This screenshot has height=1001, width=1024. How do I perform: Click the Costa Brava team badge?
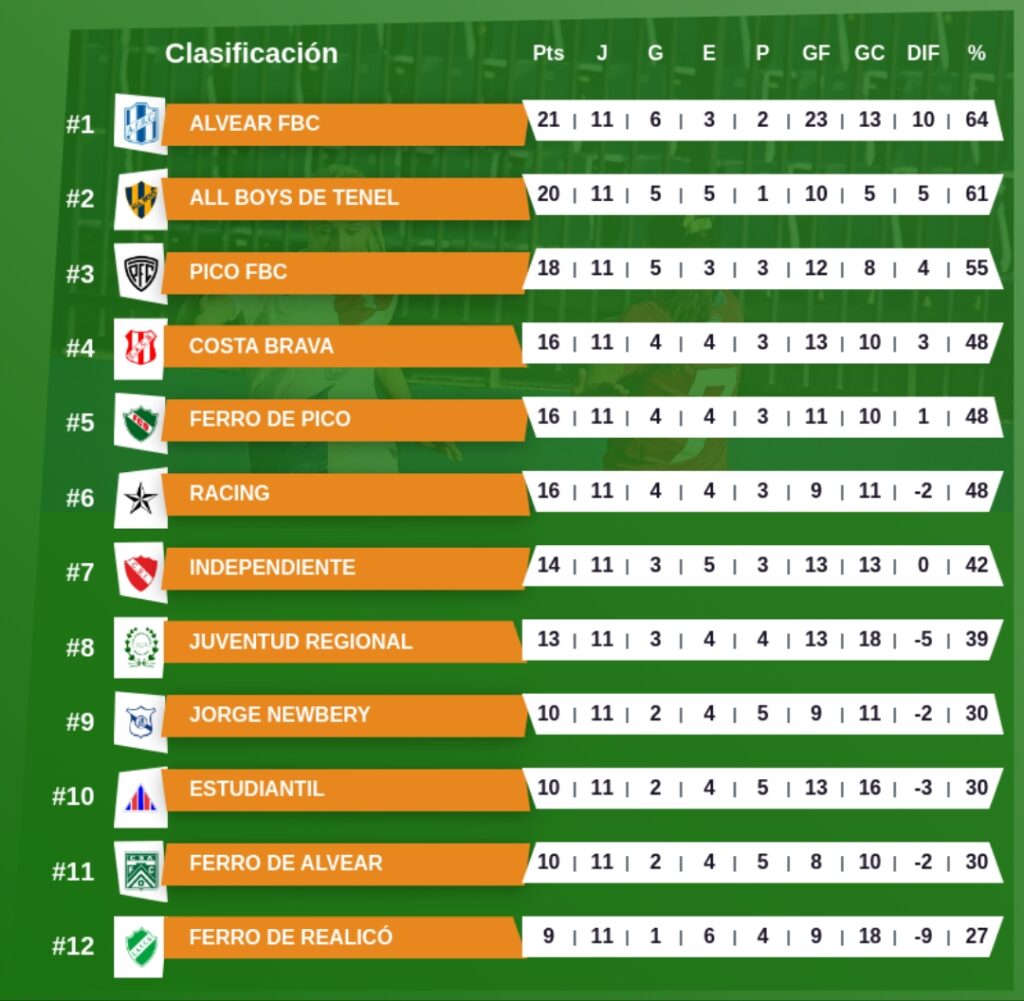pyautogui.click(x=140, y=347)
